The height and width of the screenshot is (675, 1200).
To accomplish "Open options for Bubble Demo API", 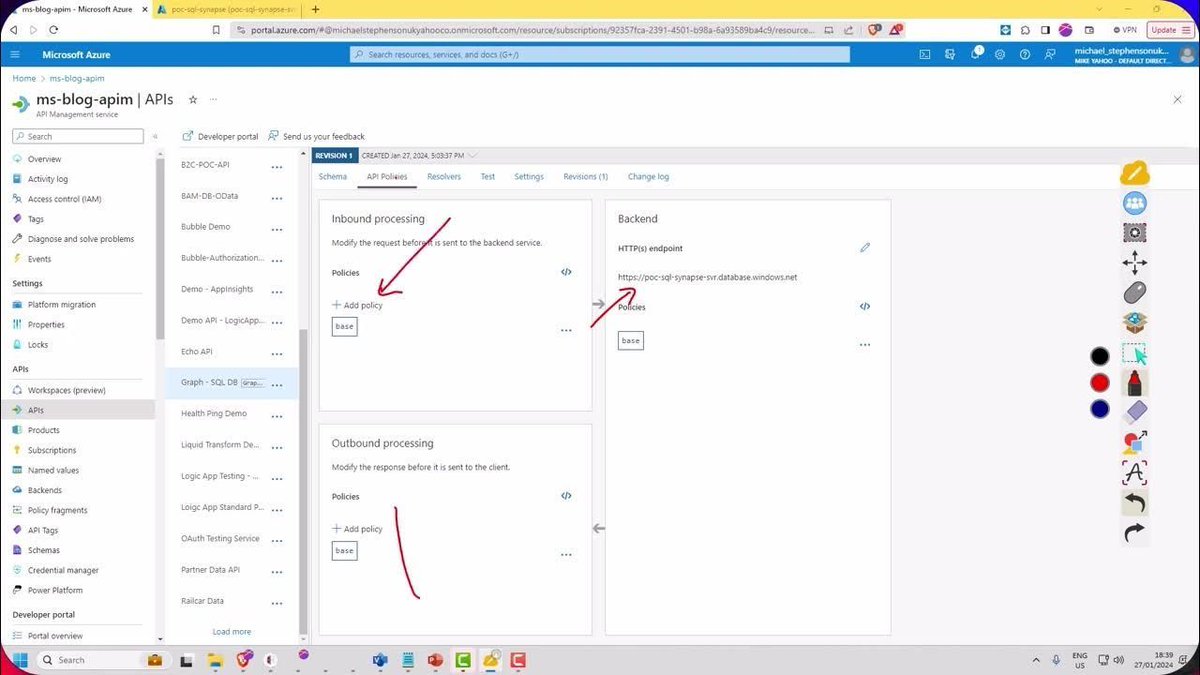I will [x=277, y=228].
